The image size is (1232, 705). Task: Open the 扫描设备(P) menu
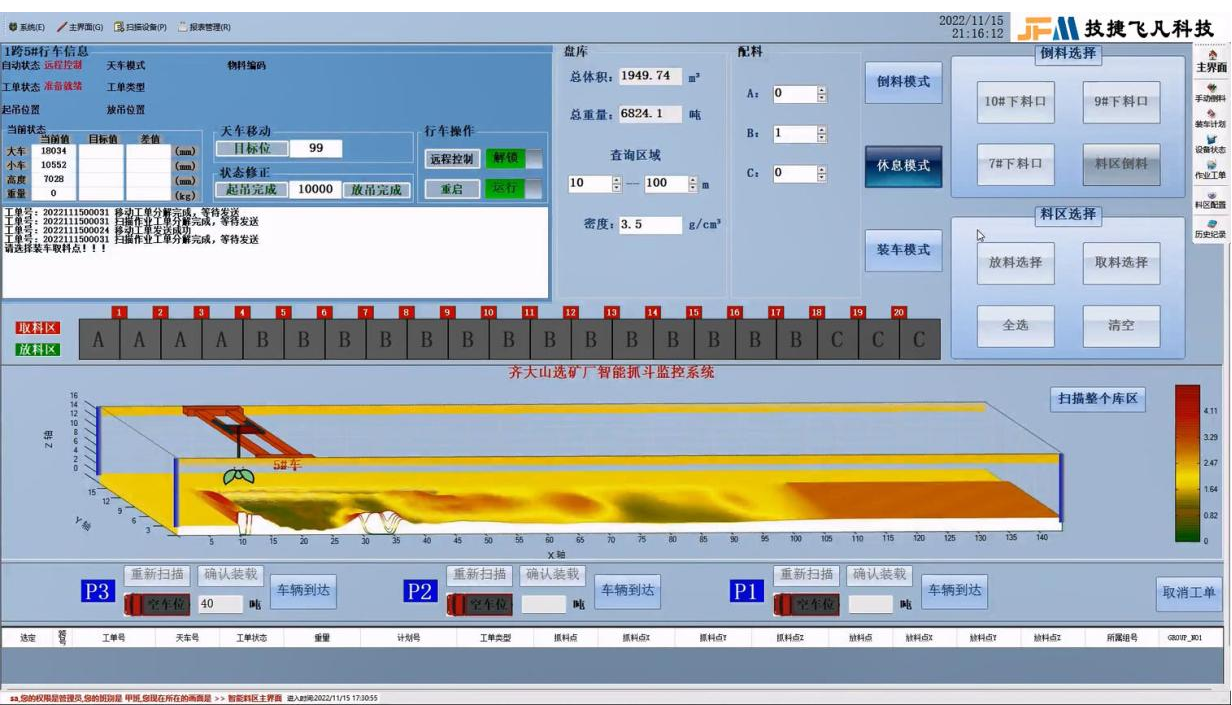click(x=140, y=27)
